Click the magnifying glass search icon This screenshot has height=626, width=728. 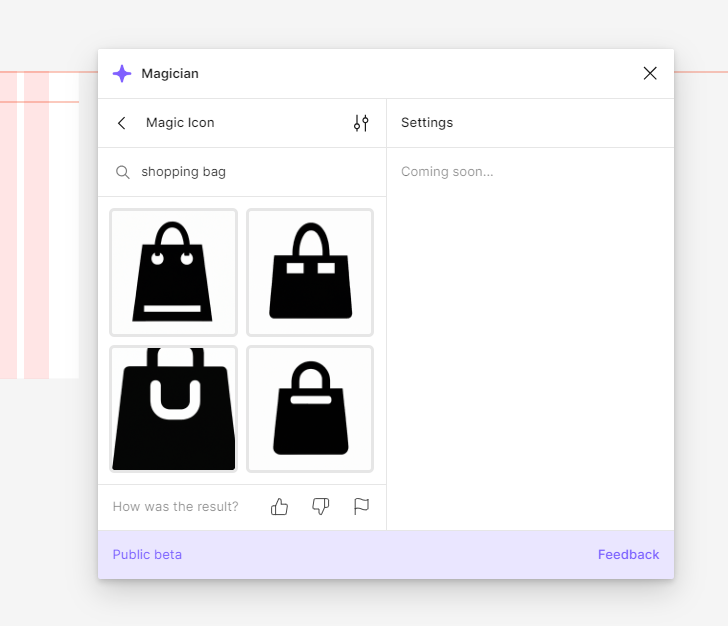(x=123, y=172)
